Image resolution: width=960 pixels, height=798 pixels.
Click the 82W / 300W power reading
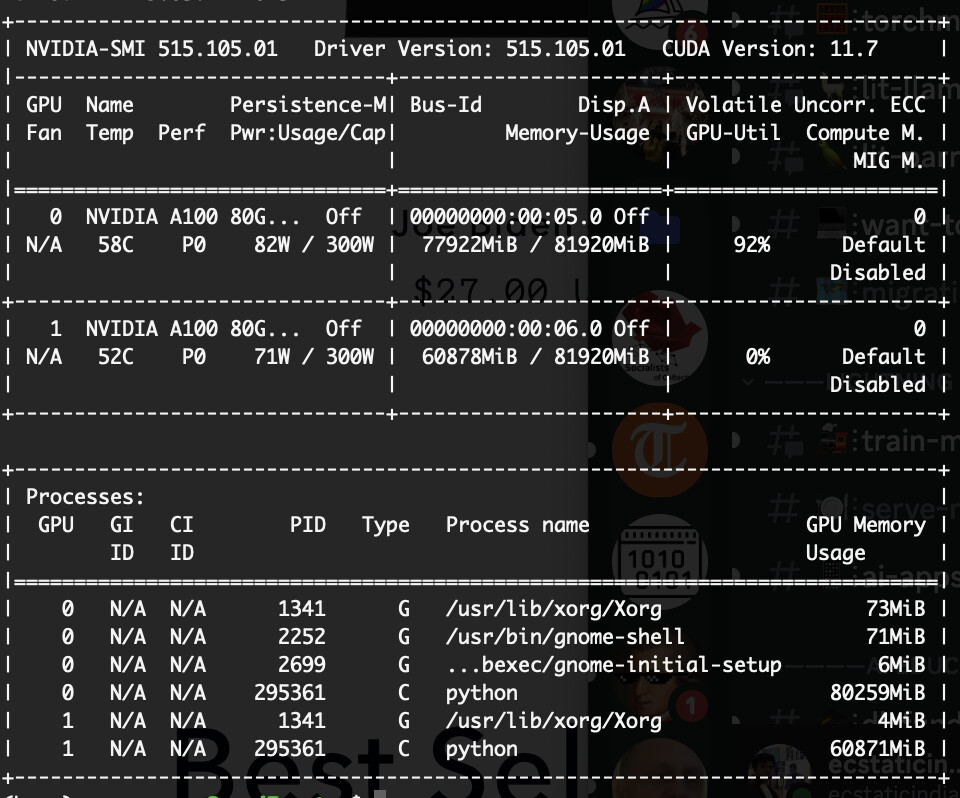click(x=314, y=245)
